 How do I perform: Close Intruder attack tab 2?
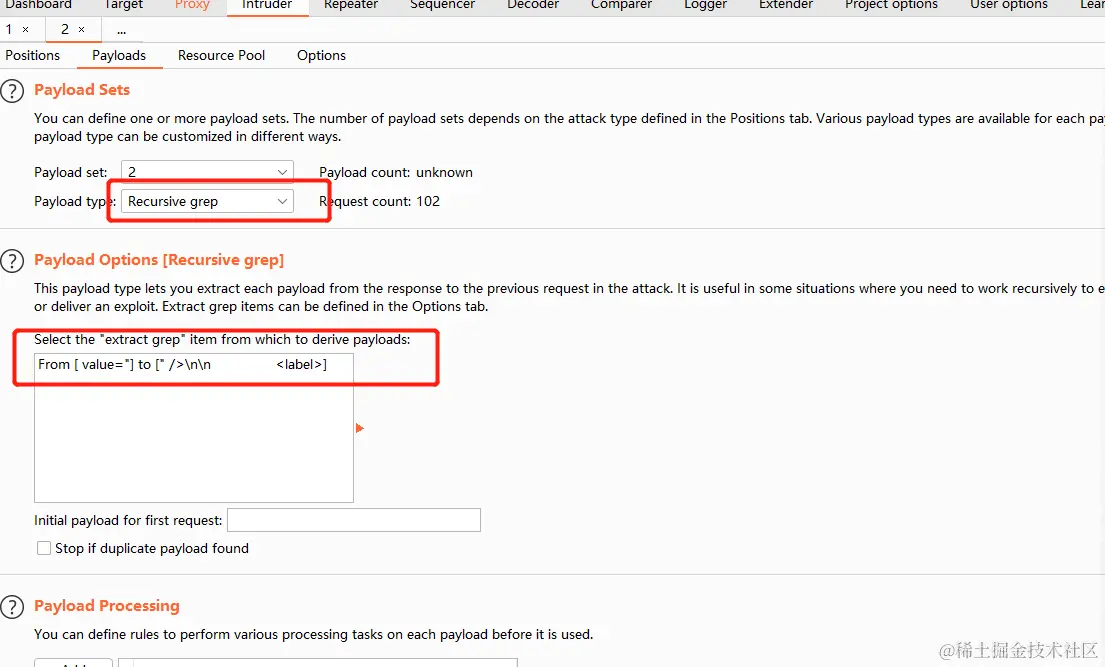coord(82,30)
